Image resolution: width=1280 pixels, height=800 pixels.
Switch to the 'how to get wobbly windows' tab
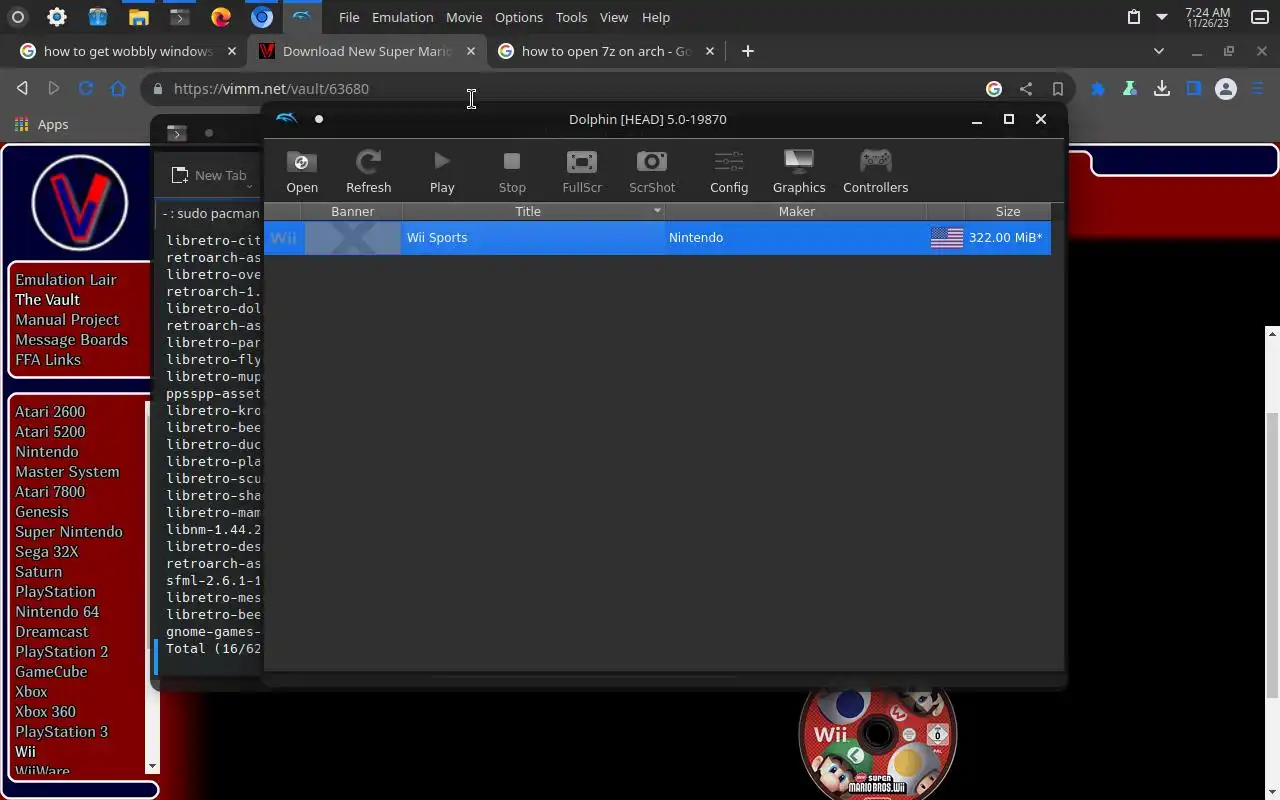[128, 51]
